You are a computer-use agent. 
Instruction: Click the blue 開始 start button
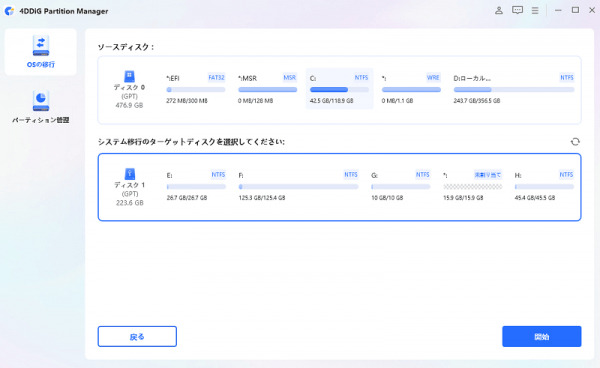[541, 336]
